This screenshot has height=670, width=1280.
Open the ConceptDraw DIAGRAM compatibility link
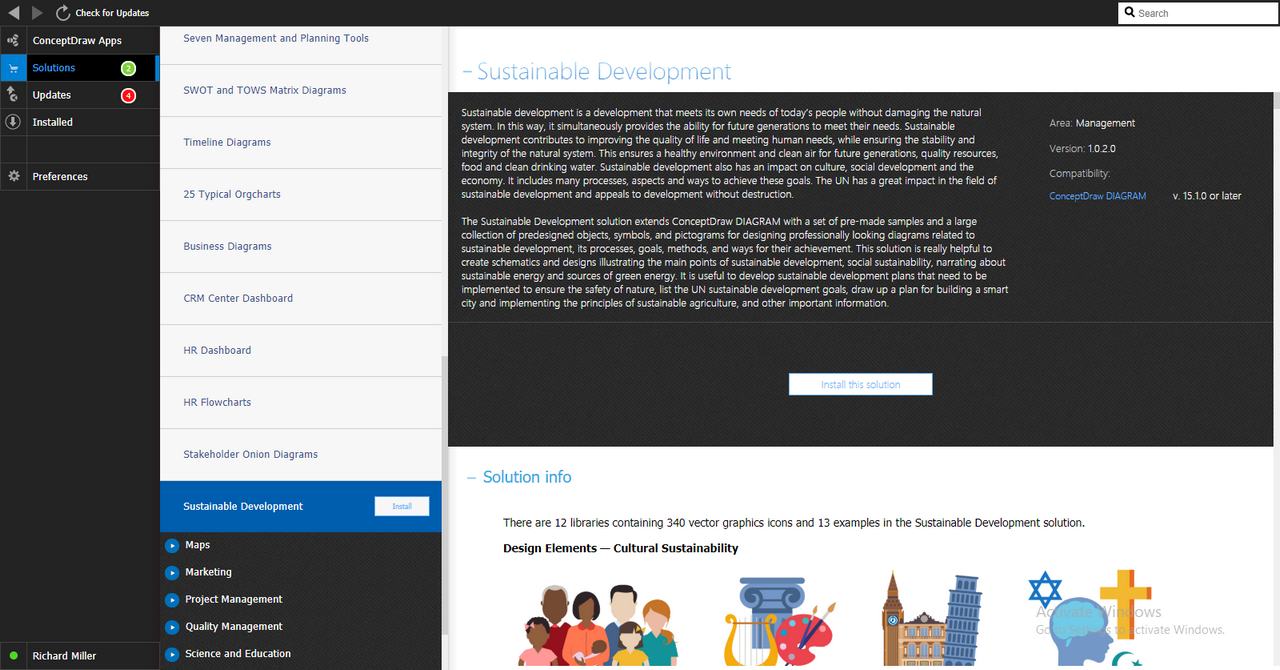coord(1097,196)
